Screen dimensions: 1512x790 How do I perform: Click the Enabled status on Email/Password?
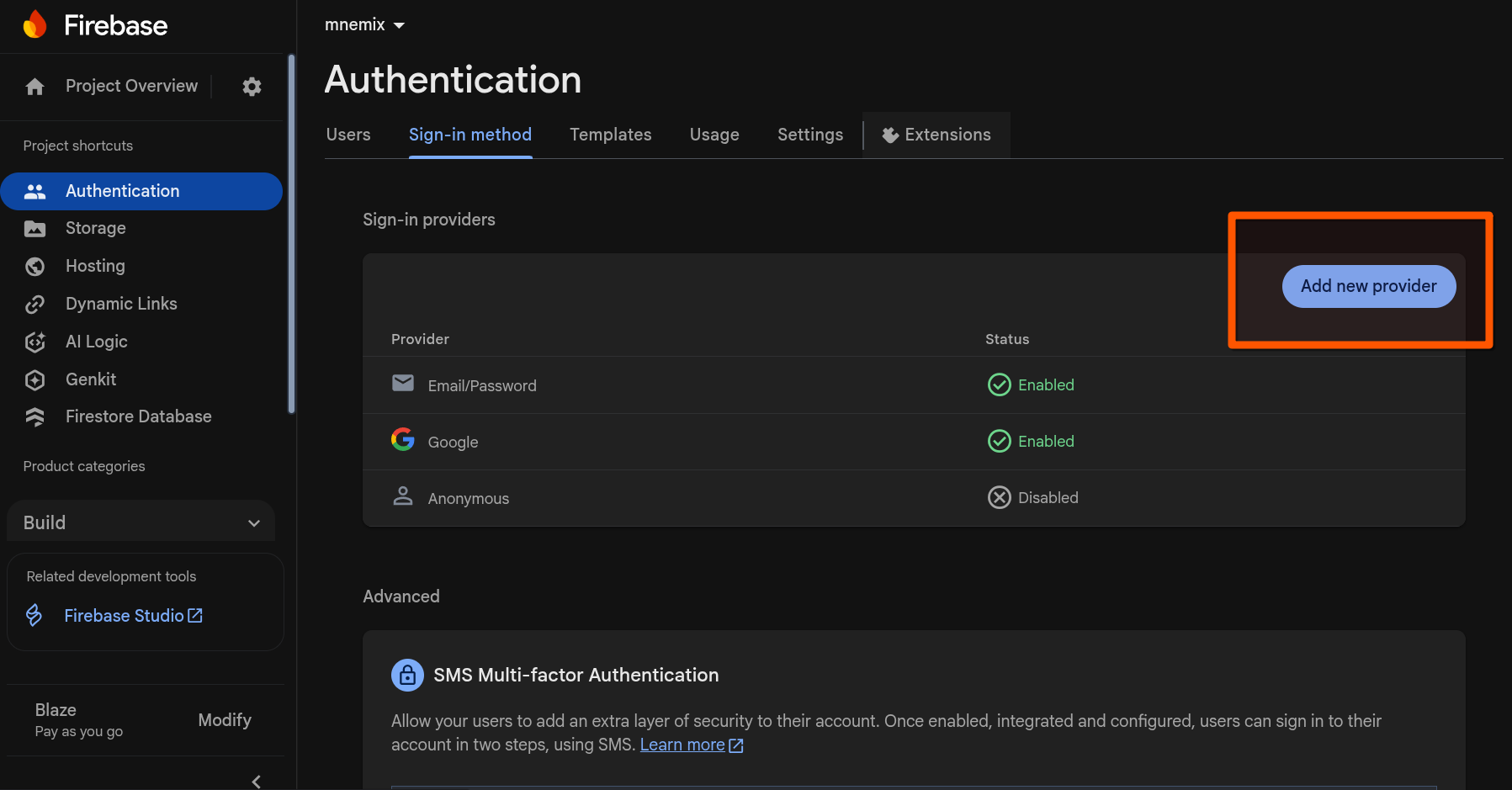click(1030, 384)
